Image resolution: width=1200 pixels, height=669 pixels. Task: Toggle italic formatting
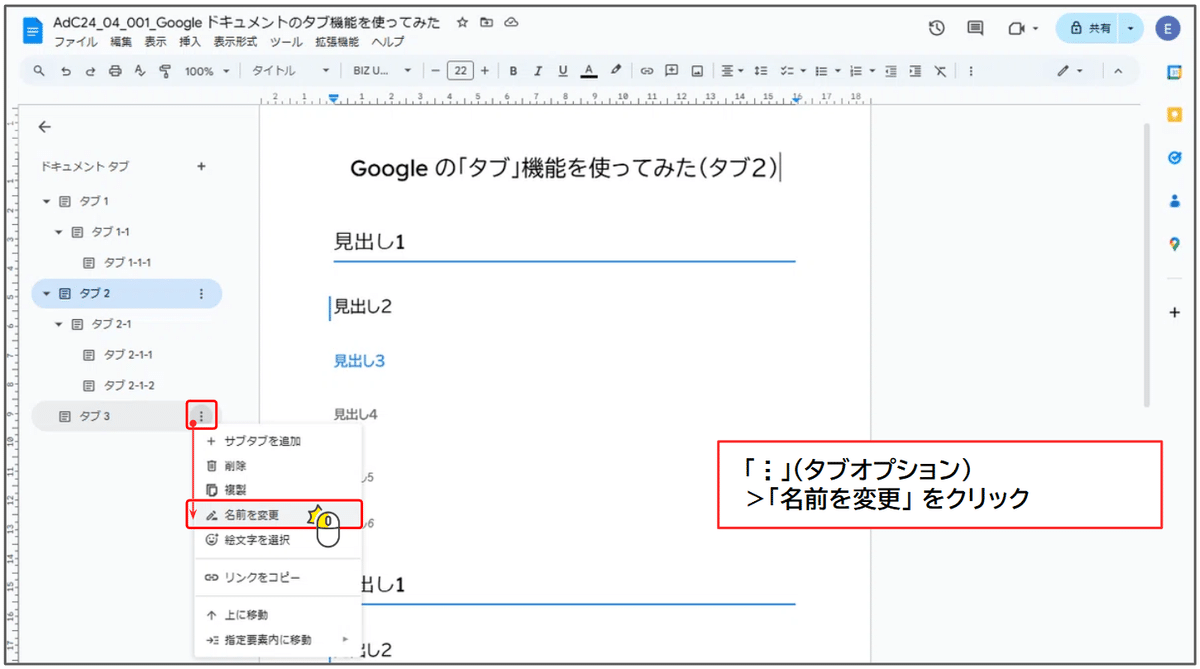click(538, 71)
